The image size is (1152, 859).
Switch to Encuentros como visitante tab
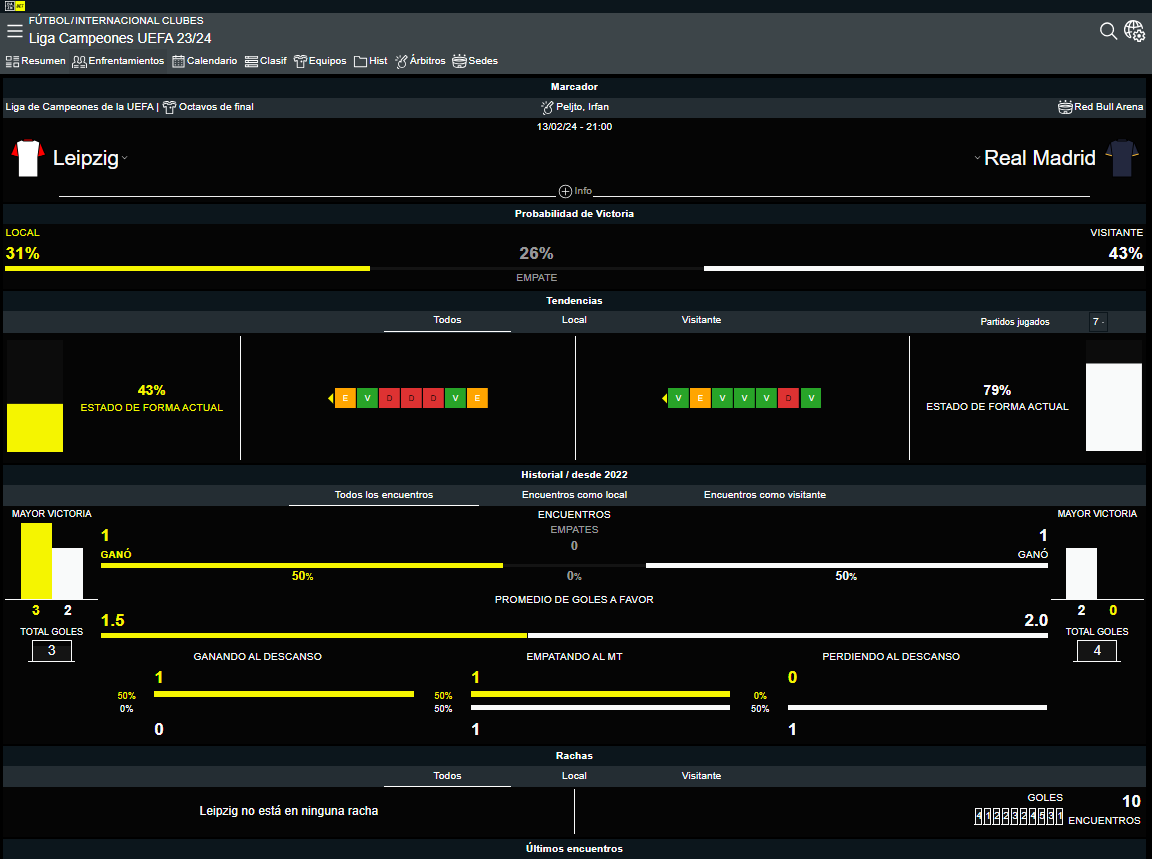tap(764, 495)
